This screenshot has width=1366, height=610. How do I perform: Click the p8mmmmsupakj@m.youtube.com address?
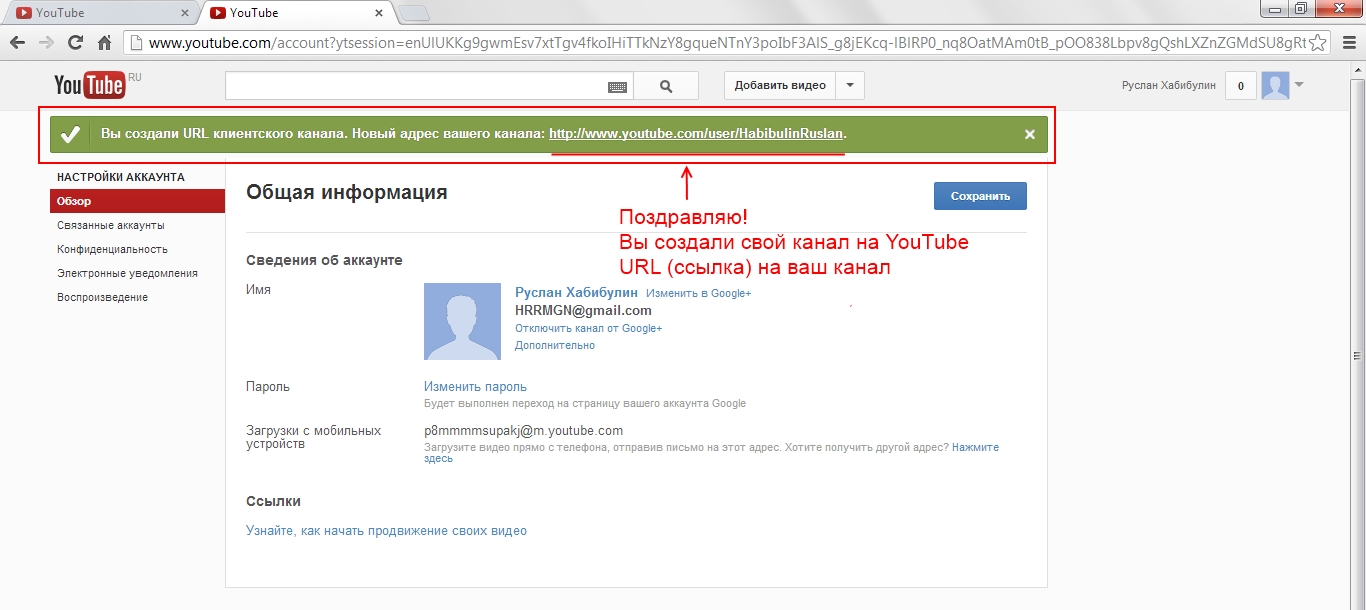pyautogui.click(x=523, y=431)
